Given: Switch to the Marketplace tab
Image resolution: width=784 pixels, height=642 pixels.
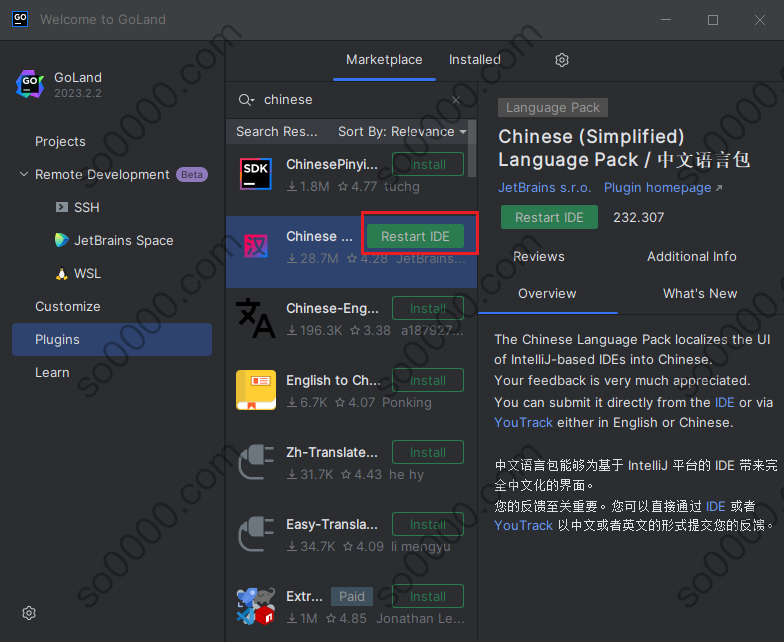Looking at the screenshot, I should [384, 60].
